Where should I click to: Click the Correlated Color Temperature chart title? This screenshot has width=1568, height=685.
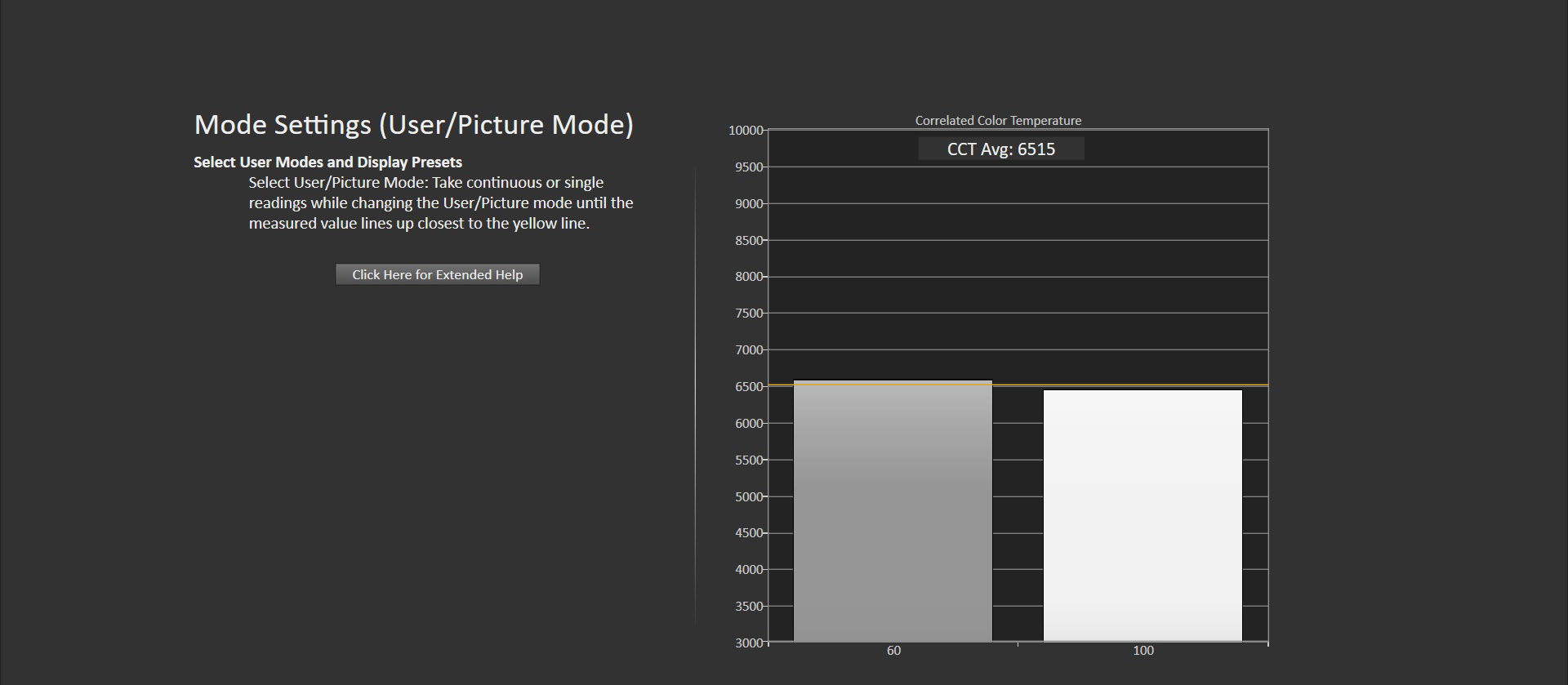point(997,121)
